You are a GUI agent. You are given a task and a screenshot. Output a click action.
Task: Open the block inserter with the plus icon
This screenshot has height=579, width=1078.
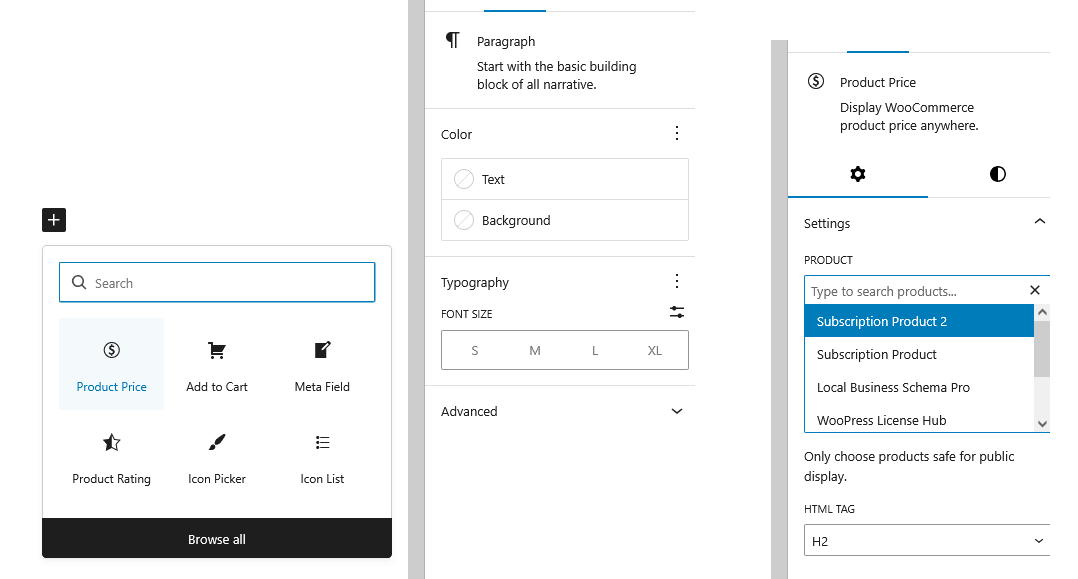coord(53,219)
